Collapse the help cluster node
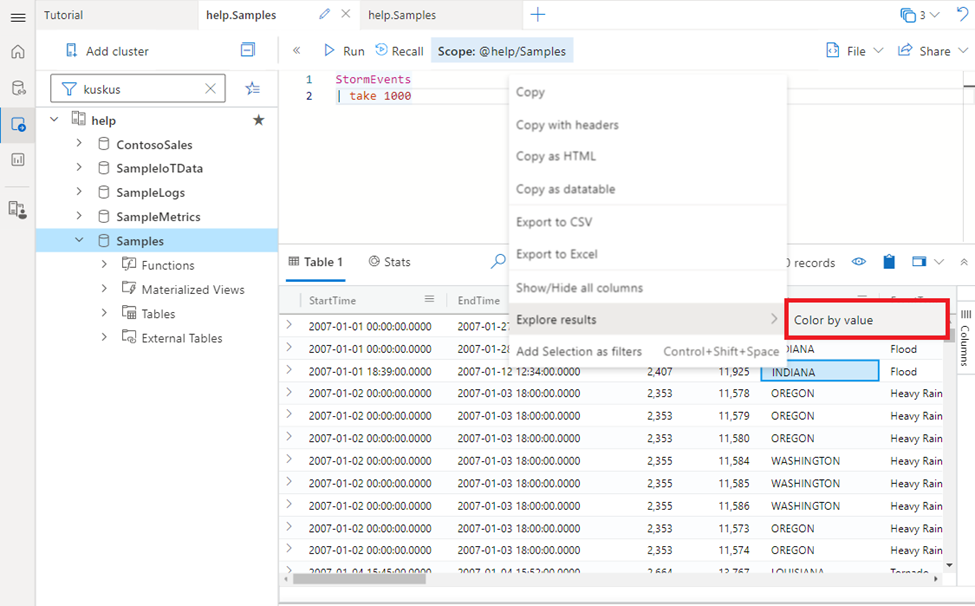The image size is (975, 606). (54, 119)
